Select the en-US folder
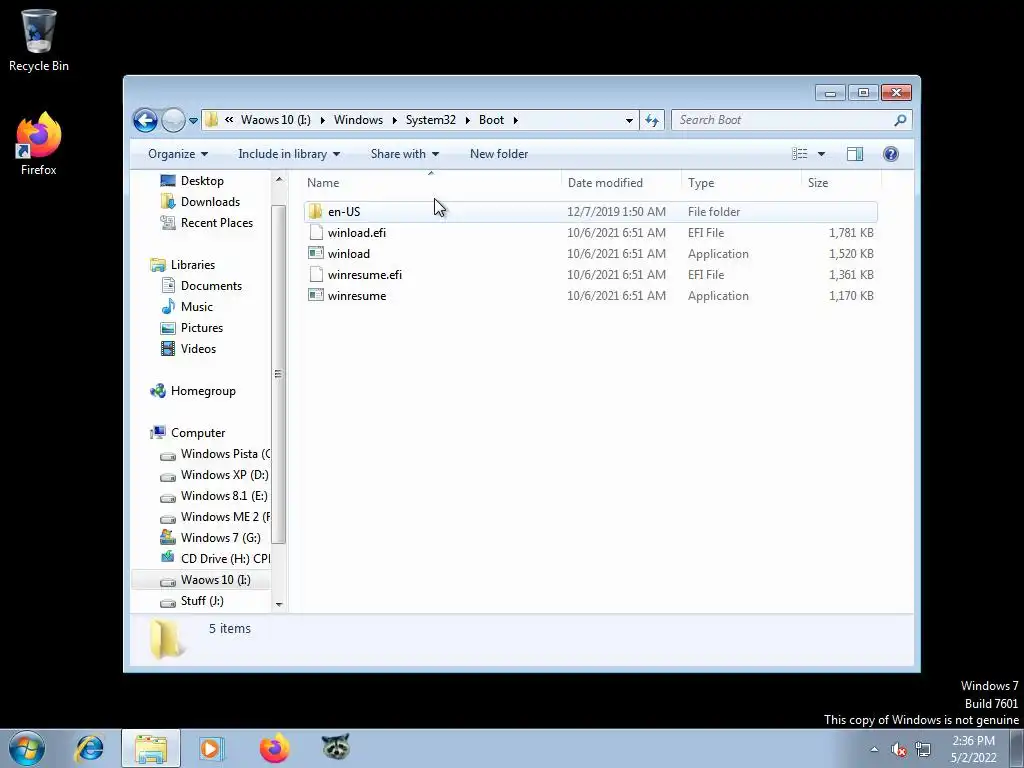 tap(590, 212)
